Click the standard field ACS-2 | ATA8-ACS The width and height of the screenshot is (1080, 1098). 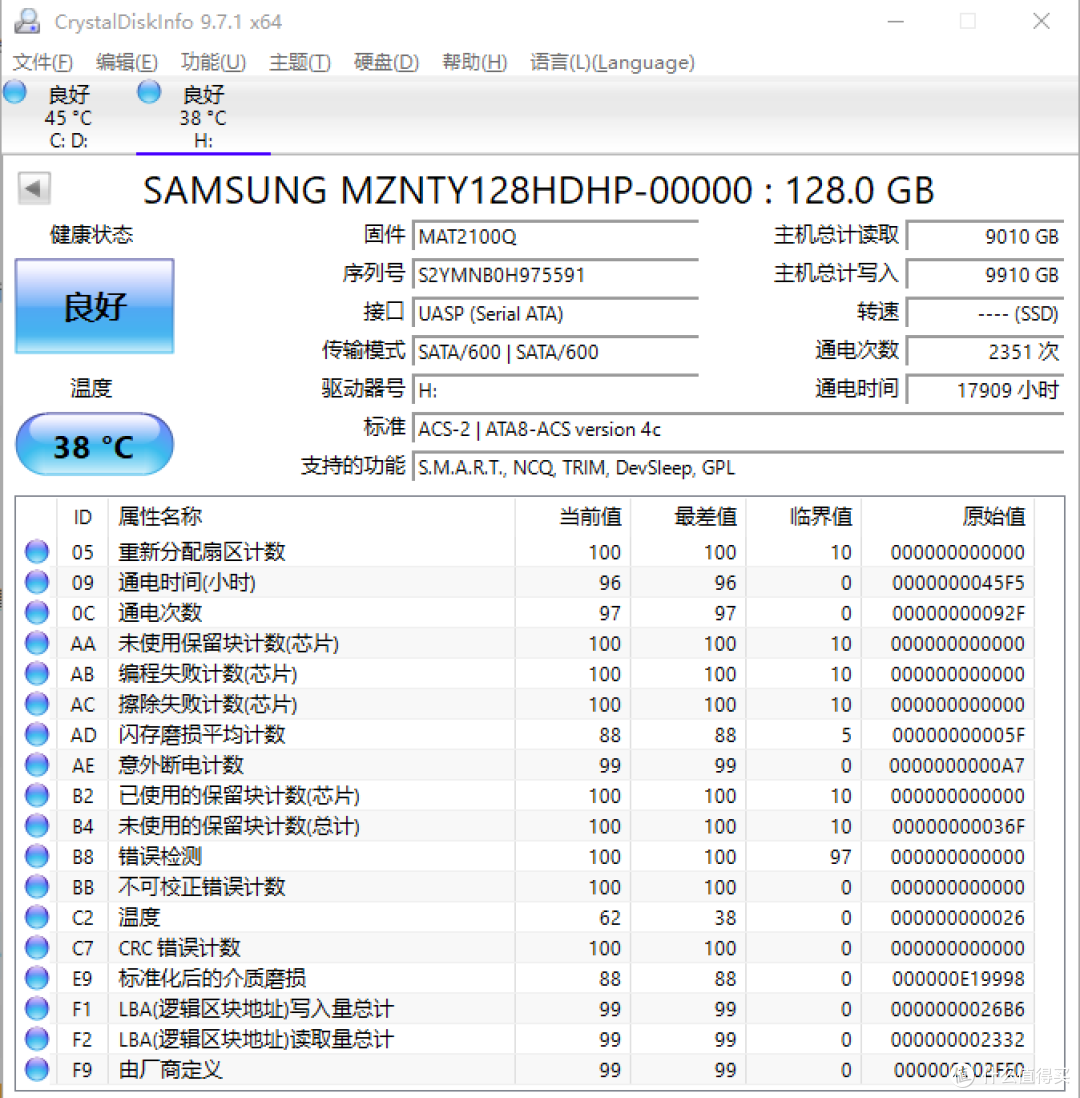tap(739, 429)
